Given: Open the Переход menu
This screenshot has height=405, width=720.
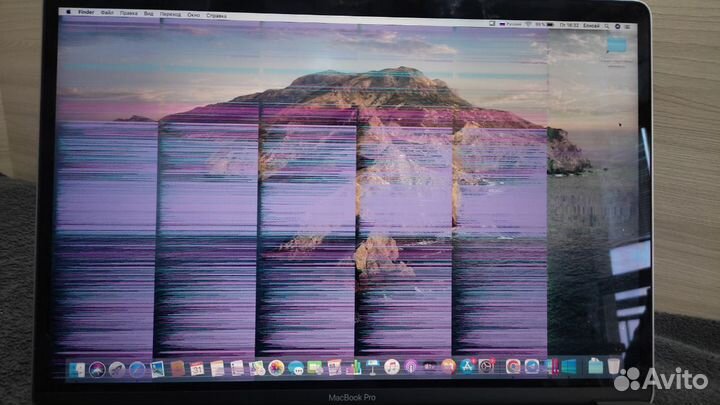Looking at the screenshot, I should click(x=170, y=14).
